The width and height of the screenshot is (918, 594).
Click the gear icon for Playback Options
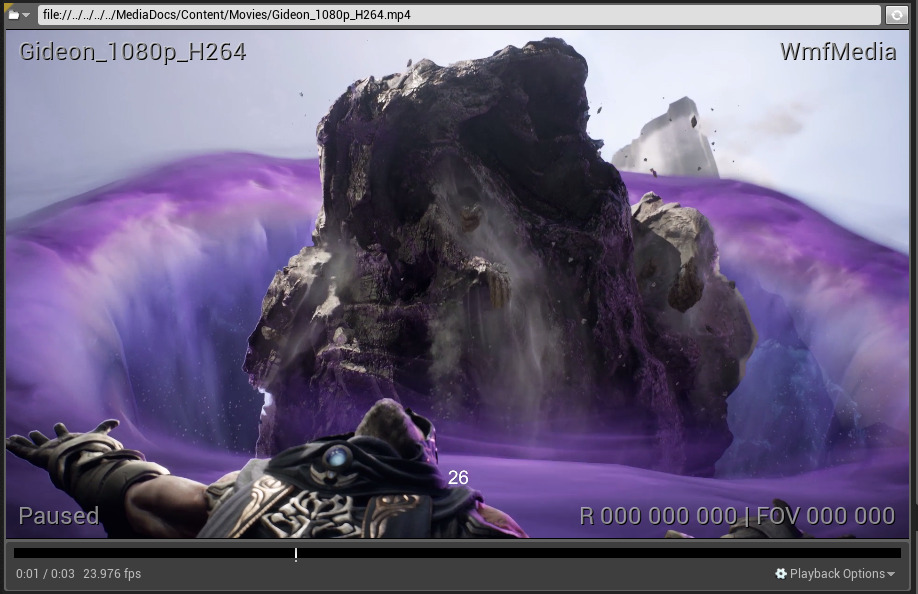[x=781, y=574]
